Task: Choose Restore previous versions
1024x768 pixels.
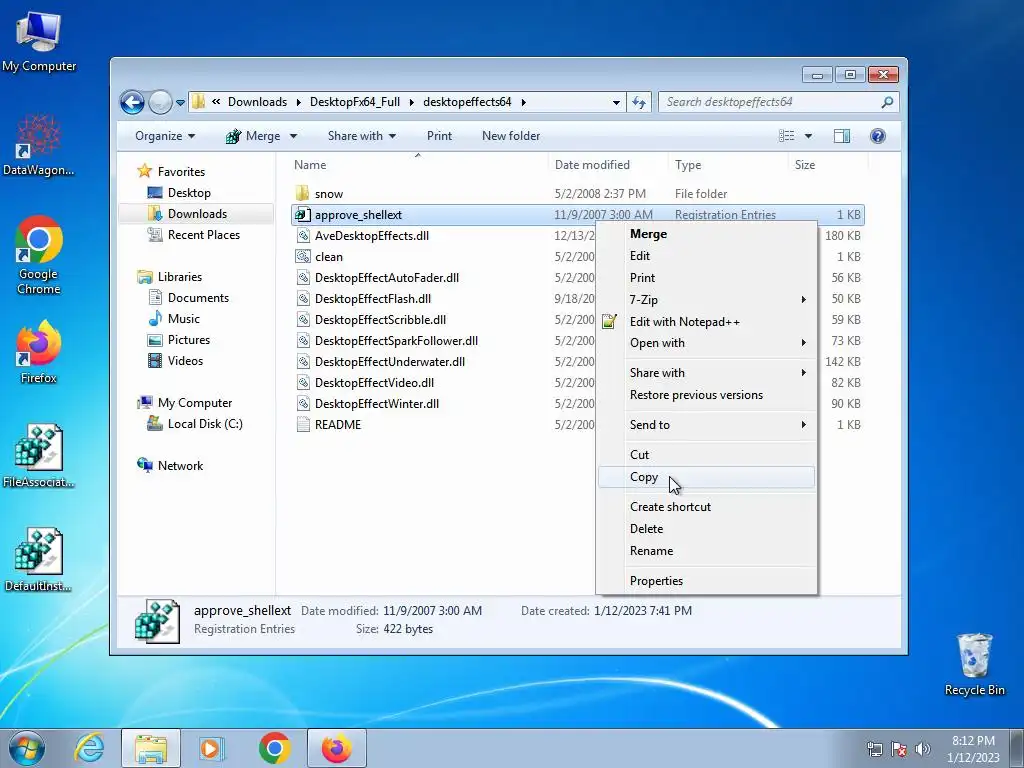Action: tap(707, 395)
